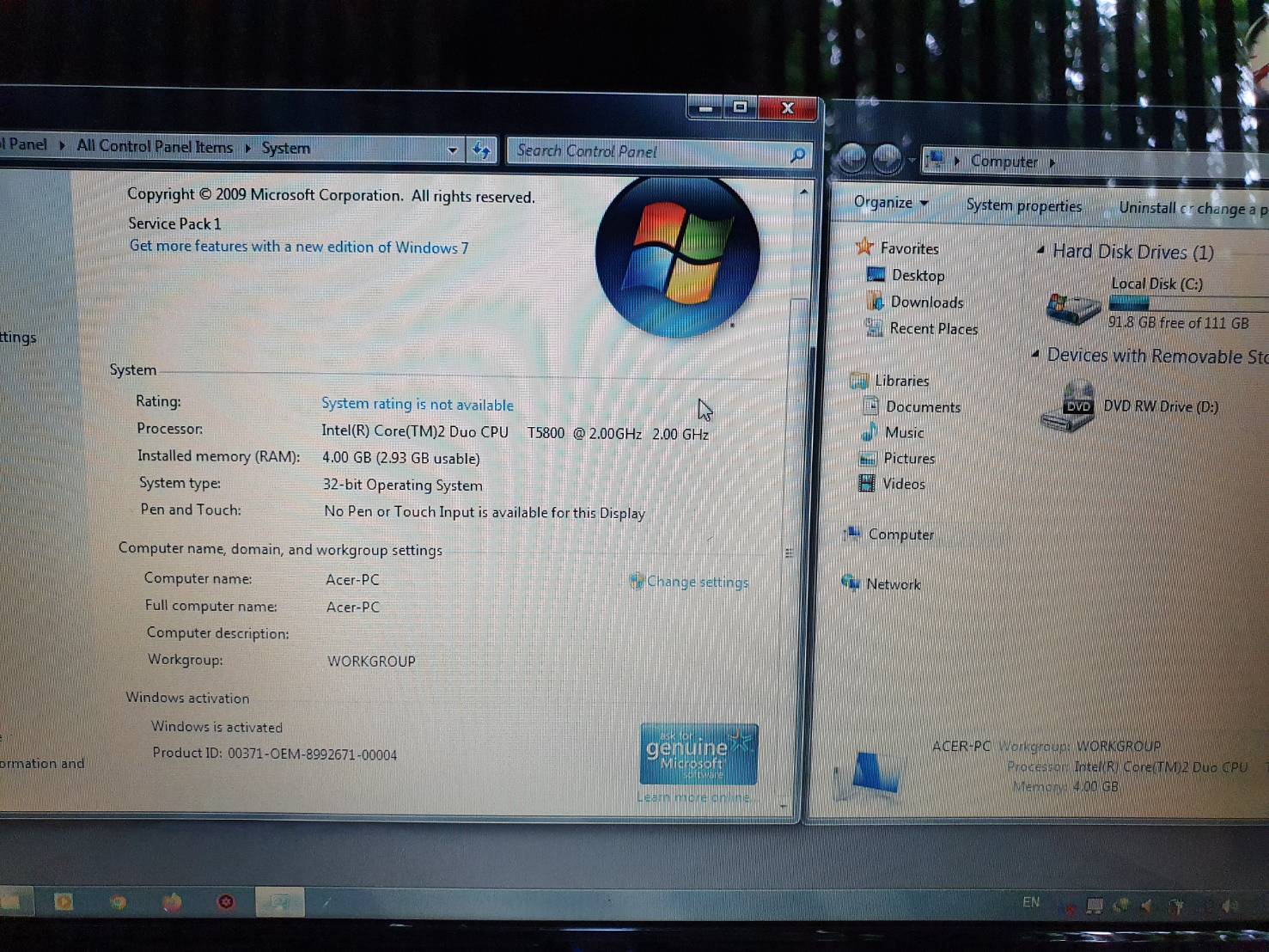1269x952 pixels.
Task: Click the refresh button beside address bar
Action: click(481, 150)
